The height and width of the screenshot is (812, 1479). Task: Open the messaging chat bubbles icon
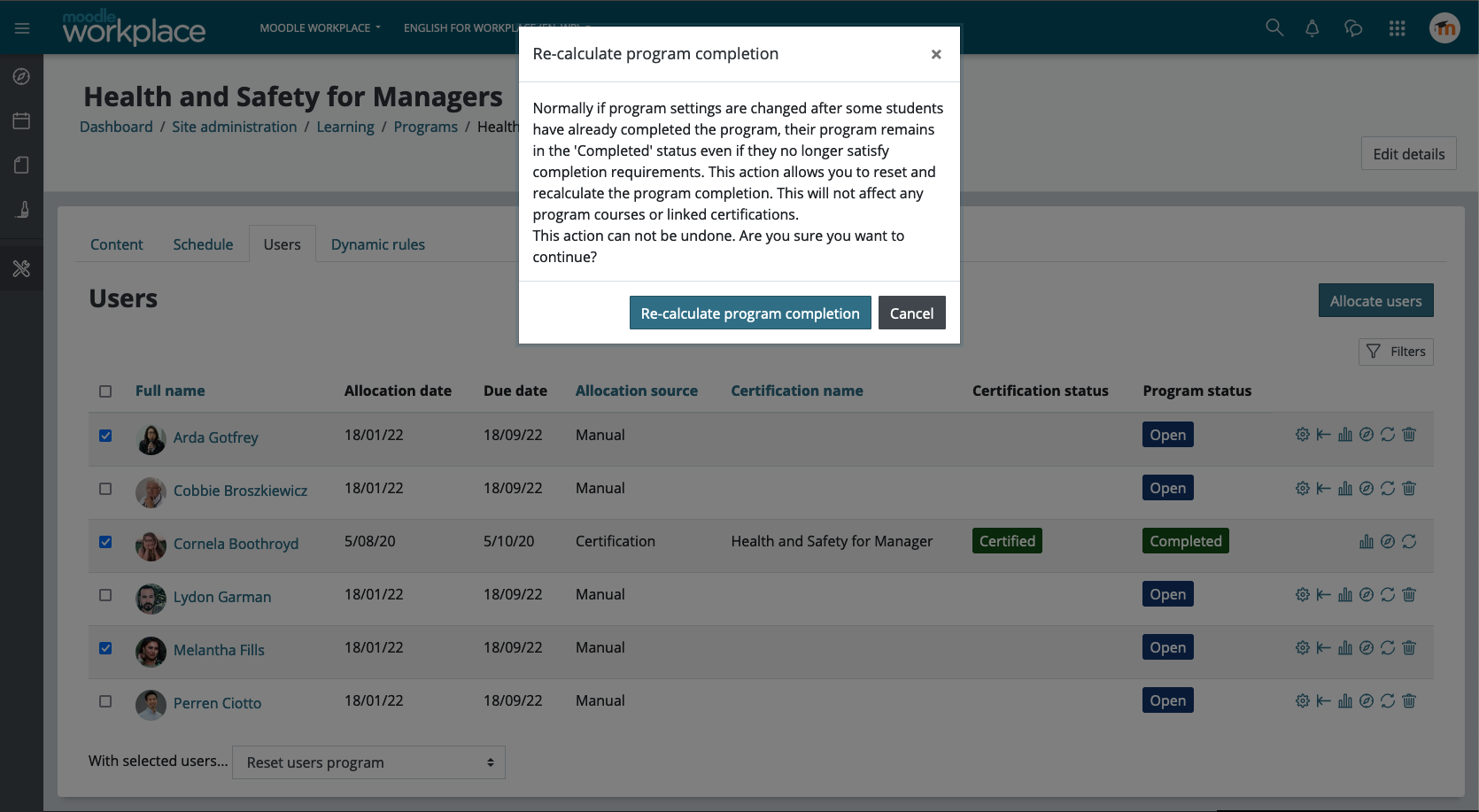[1353, 28]
